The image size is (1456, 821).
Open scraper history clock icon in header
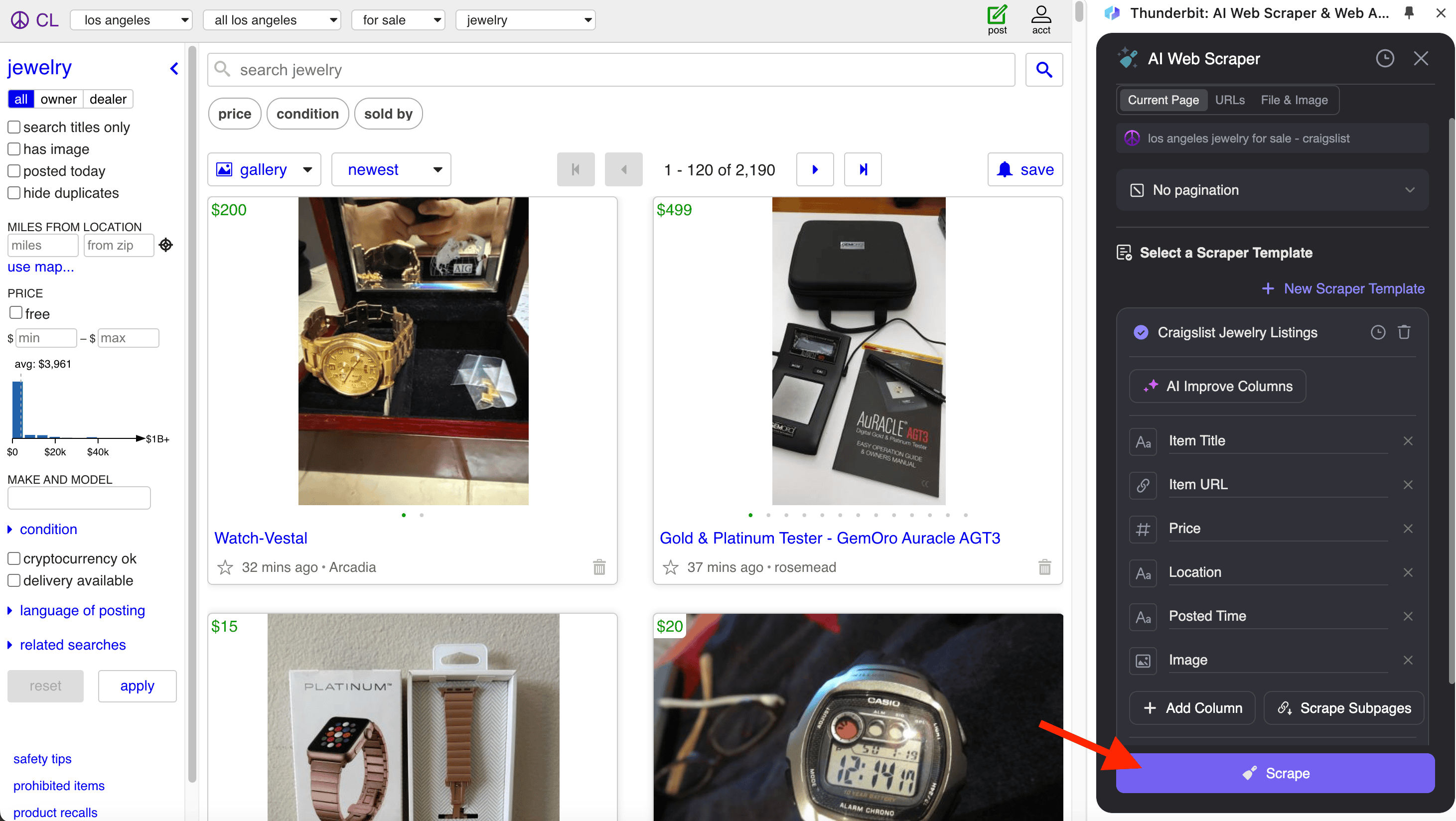[x=1384, y=58]
